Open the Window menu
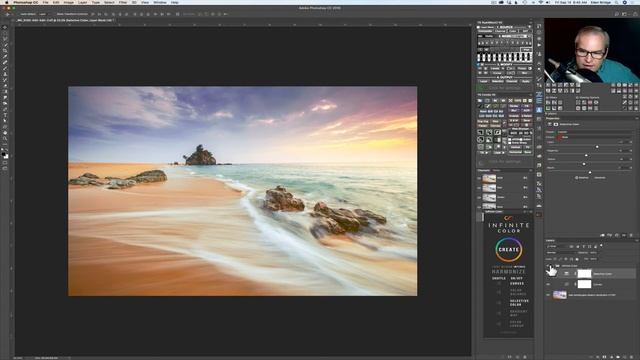Image resolution: width=640 pixels, height=360 pixels. click(160, 2)
